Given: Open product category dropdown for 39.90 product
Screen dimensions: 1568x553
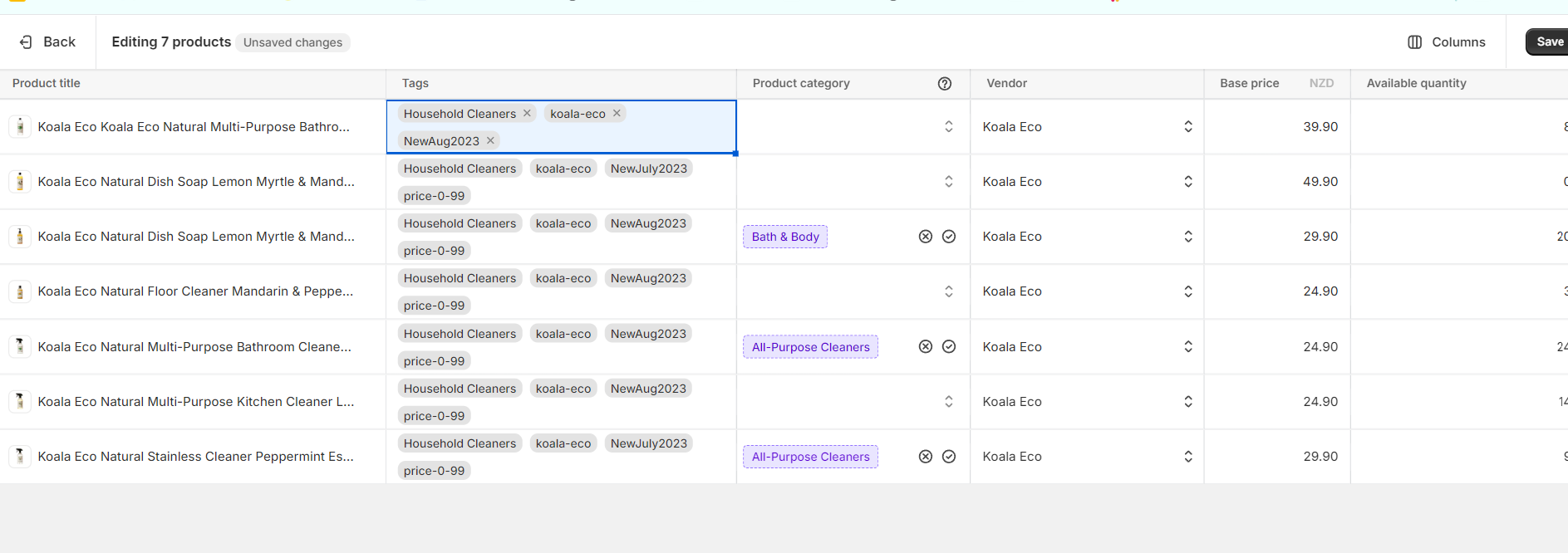Looking at the screenshot, I should 949,127.
